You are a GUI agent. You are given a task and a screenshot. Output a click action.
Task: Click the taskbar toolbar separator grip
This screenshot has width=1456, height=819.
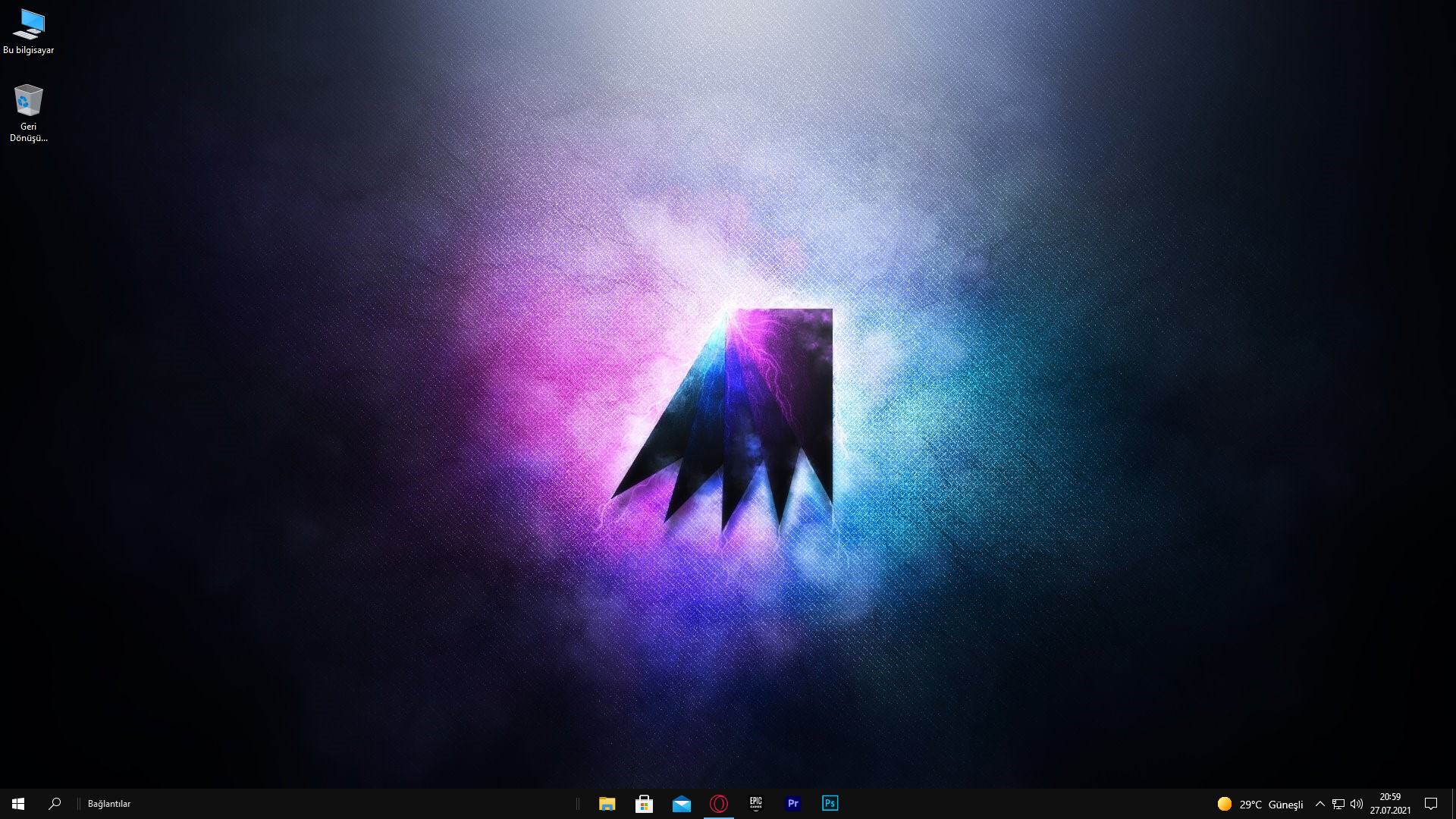(x=578, y=804)
